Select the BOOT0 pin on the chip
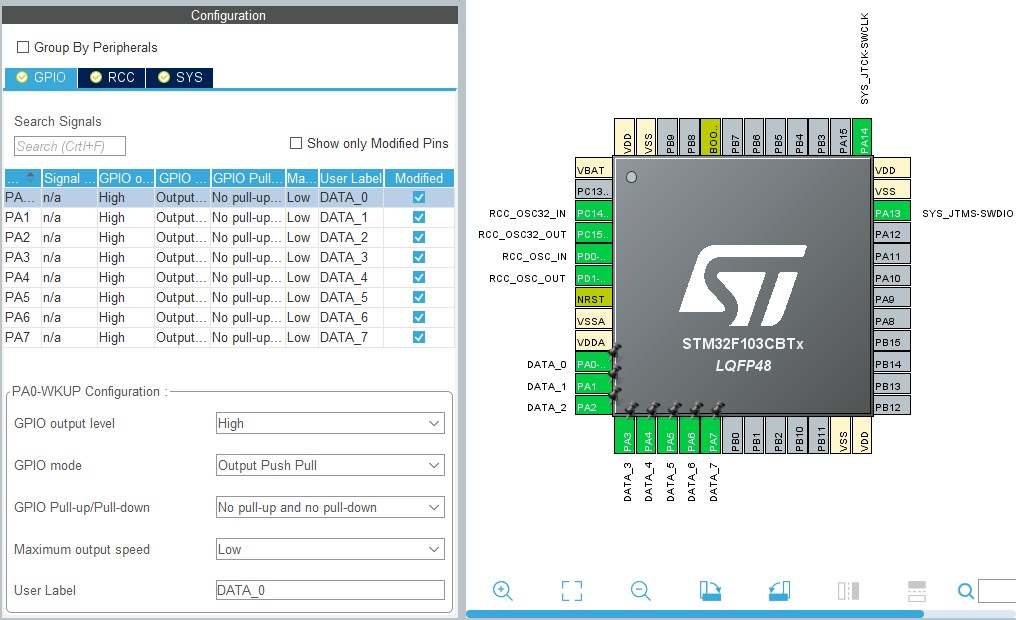The image size is (1016, 620). [x=711, y=137]
